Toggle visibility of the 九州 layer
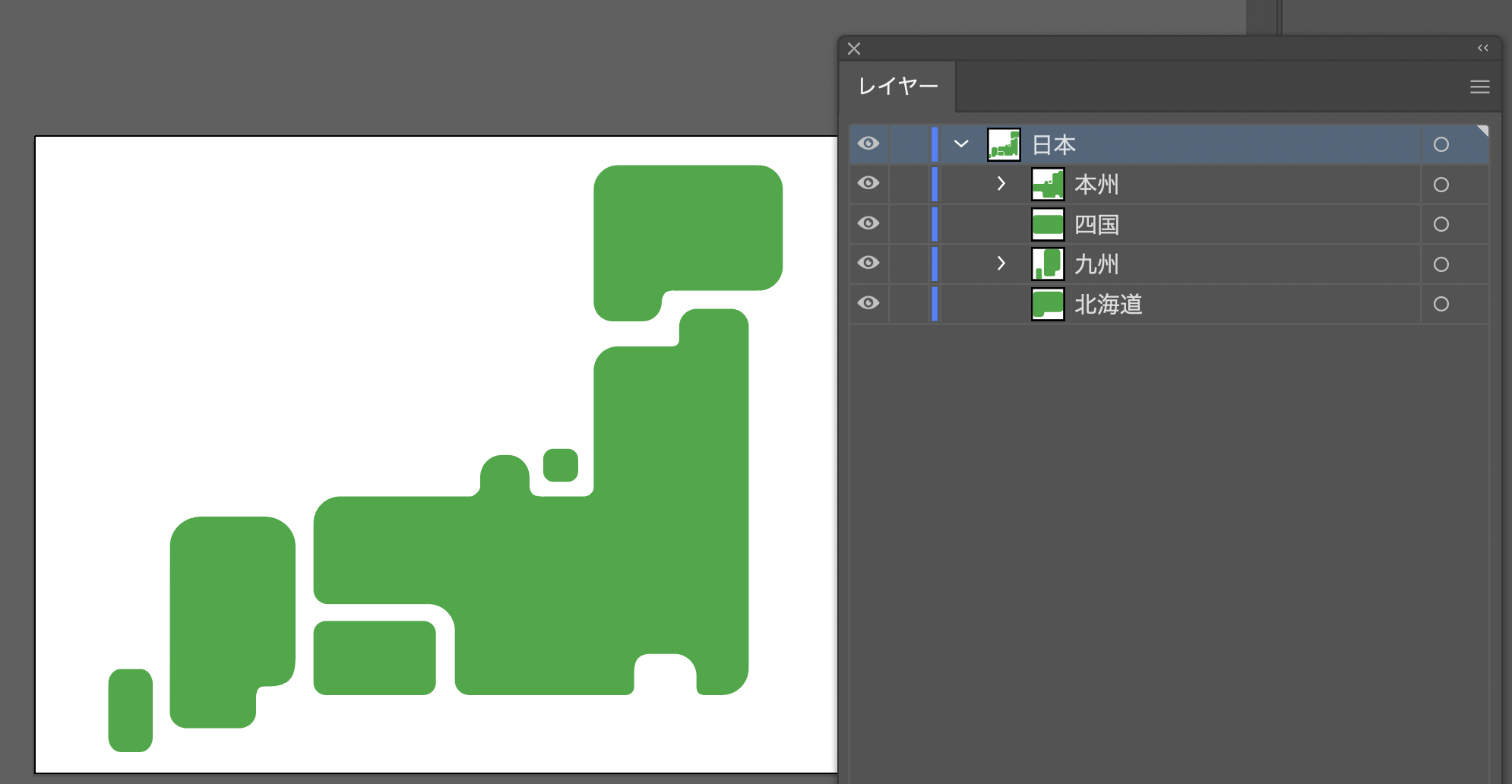This screenshot has width=1512, height=784. 868,264
